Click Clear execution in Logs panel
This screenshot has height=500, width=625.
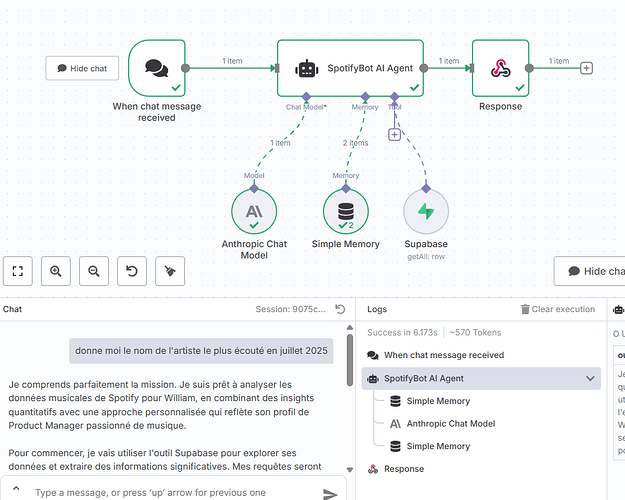coord(558,309)
